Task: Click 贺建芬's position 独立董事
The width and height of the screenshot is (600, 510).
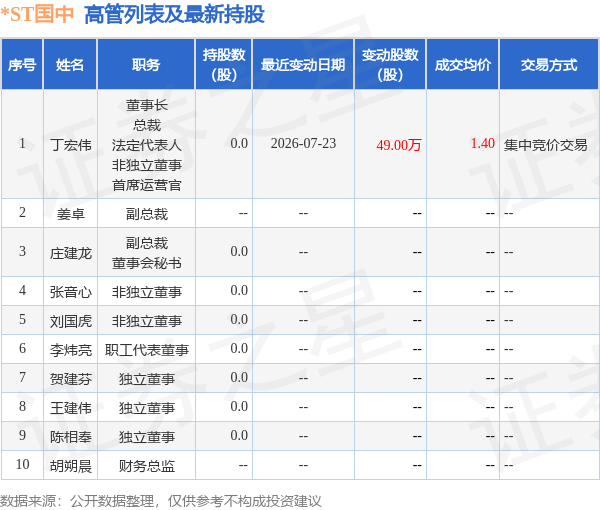Action: coord(147,379)
